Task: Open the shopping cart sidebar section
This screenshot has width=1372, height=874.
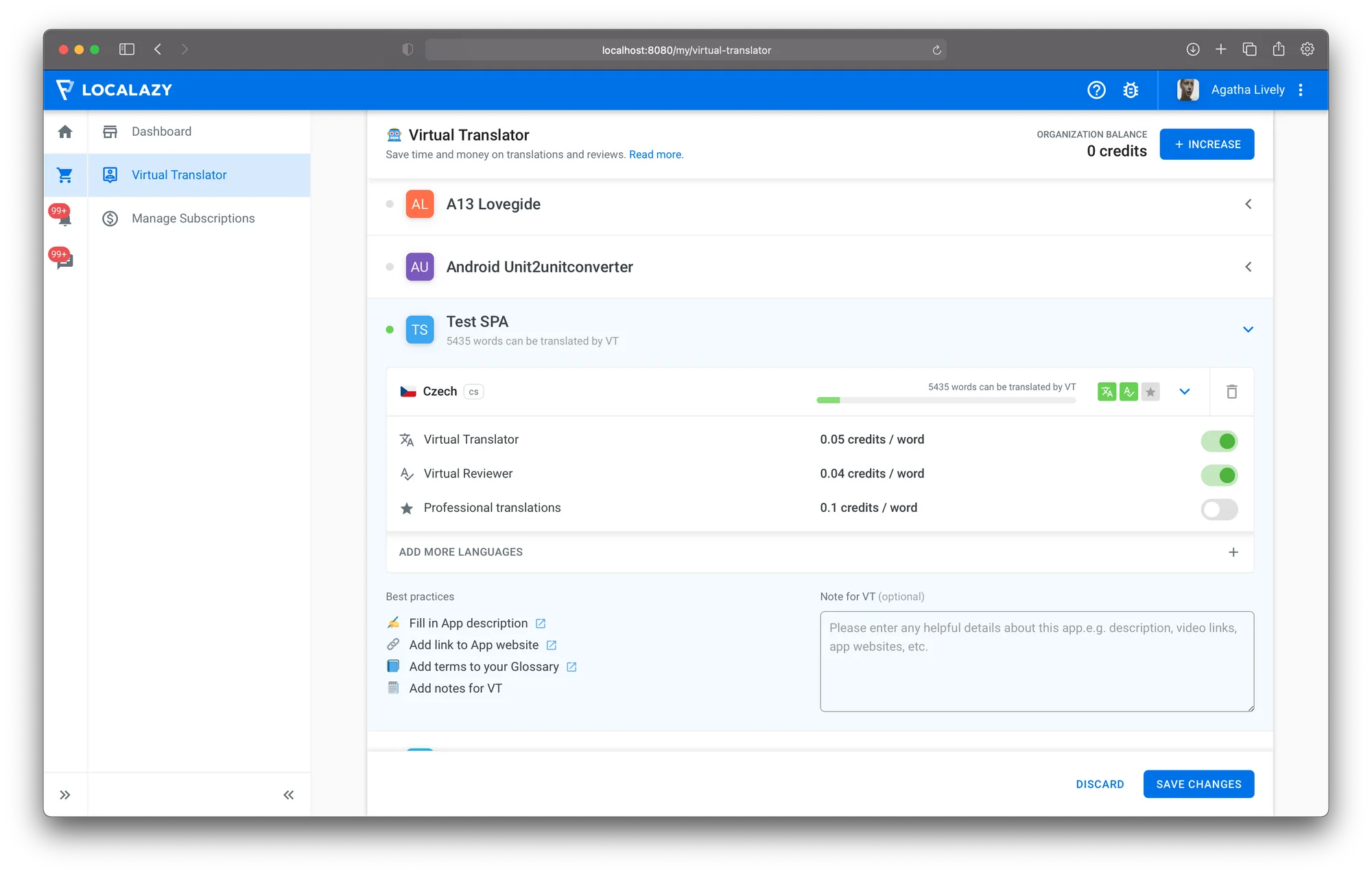Action: point(65,176)
